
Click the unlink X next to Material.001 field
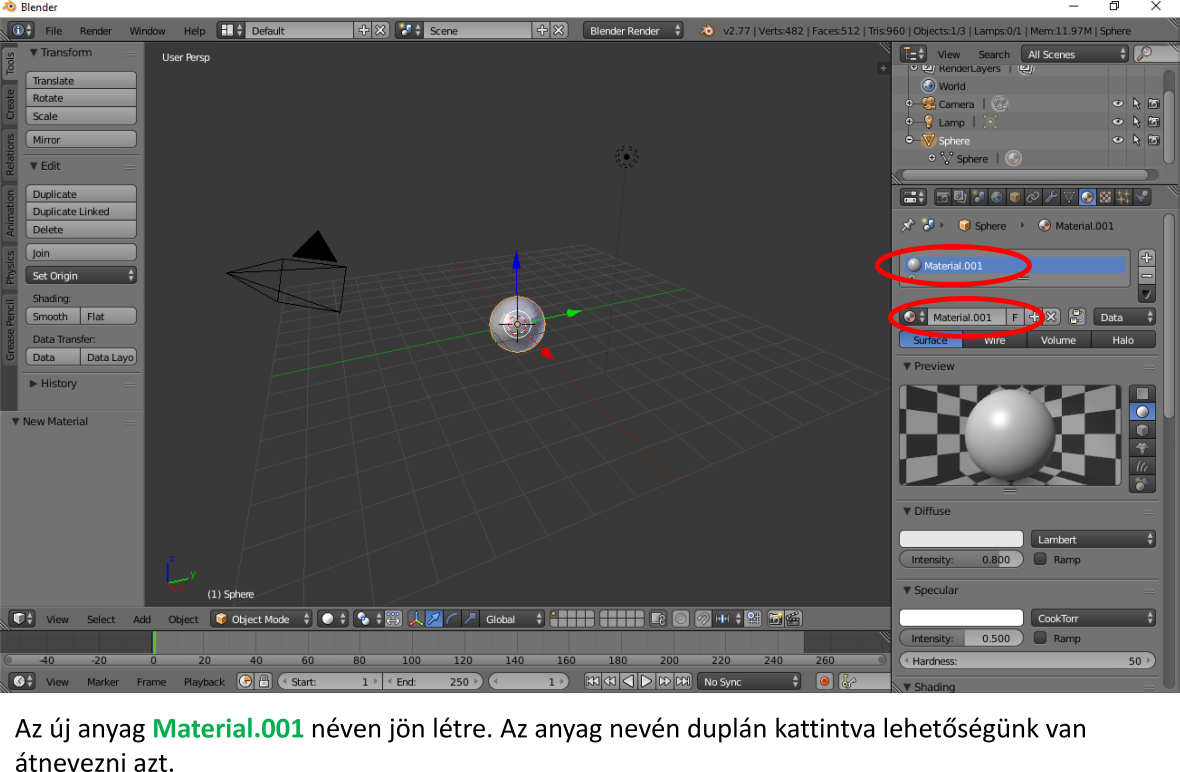(1051, 317)
